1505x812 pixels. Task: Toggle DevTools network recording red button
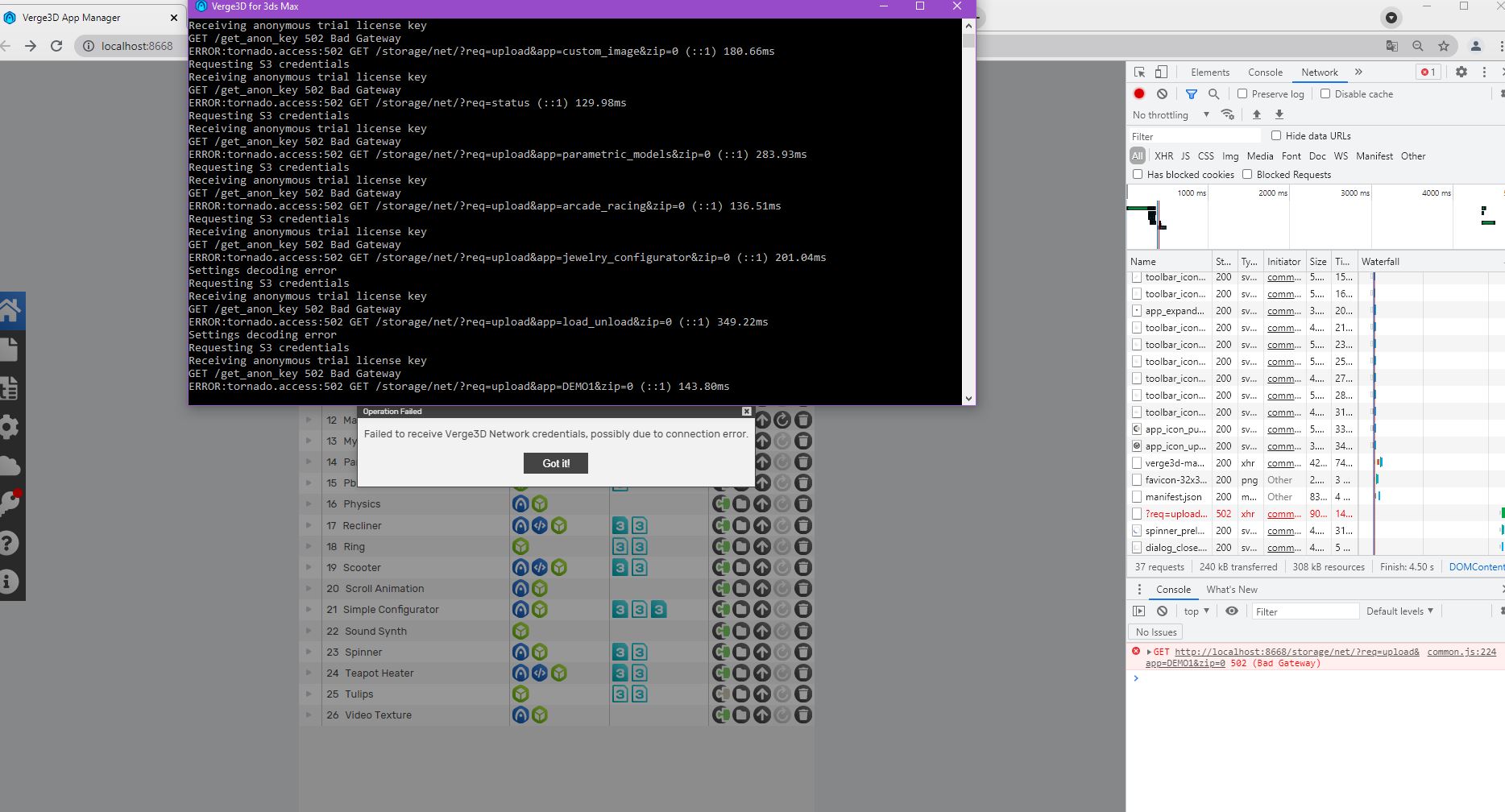(x=1139, y=93)
